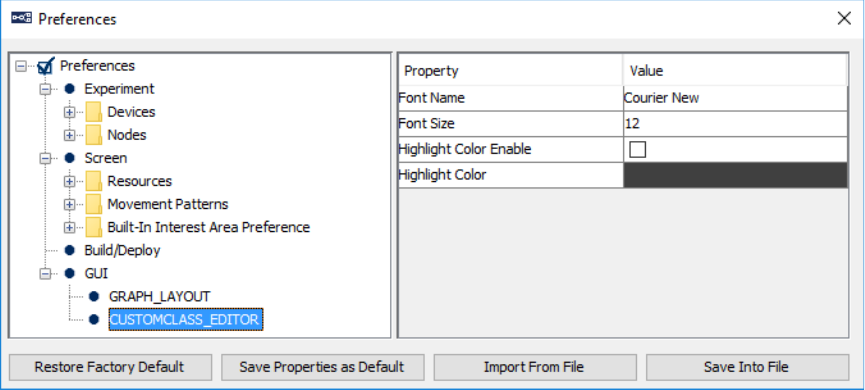
Task: Click the application icon in title bar
Action: [22, 19]
